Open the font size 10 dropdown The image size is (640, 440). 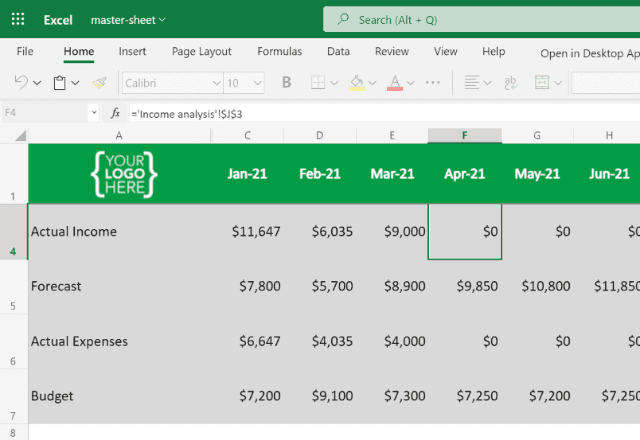coord(258,83)
